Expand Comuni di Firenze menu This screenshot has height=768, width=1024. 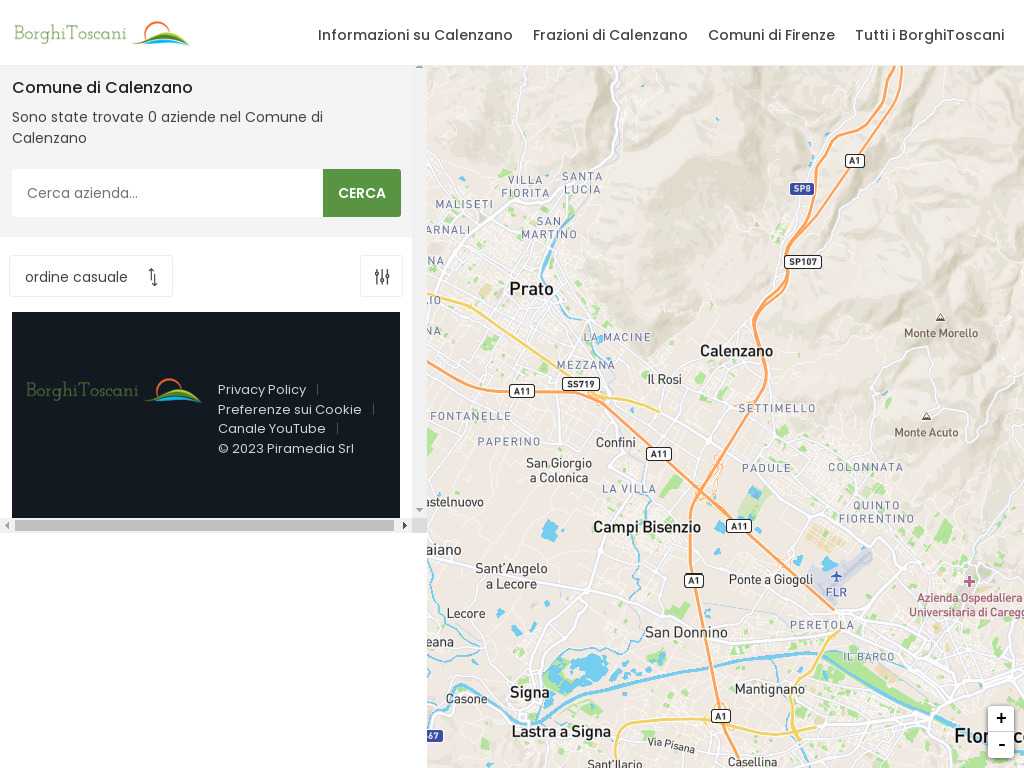pos(771,35)
